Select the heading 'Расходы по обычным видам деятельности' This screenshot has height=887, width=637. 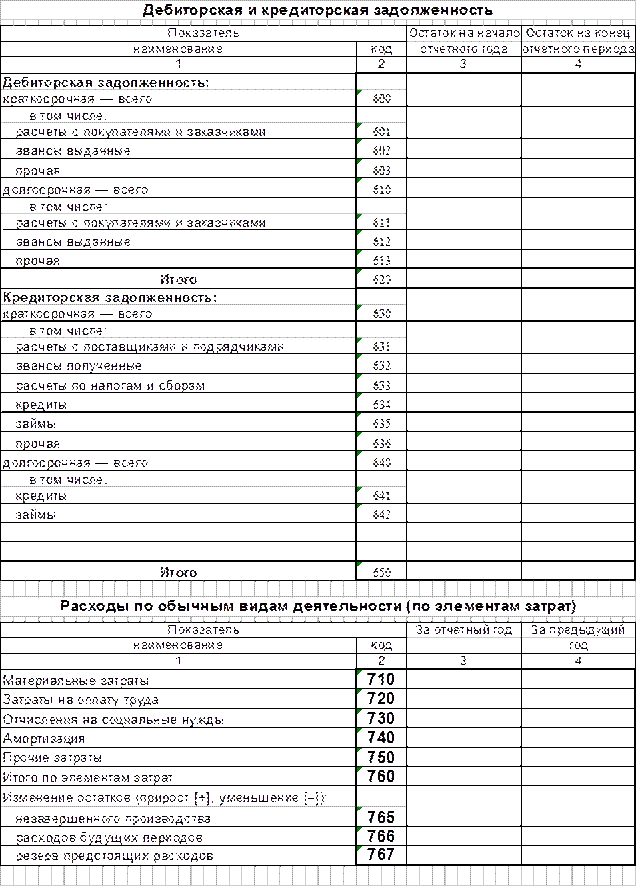[231, 606]
